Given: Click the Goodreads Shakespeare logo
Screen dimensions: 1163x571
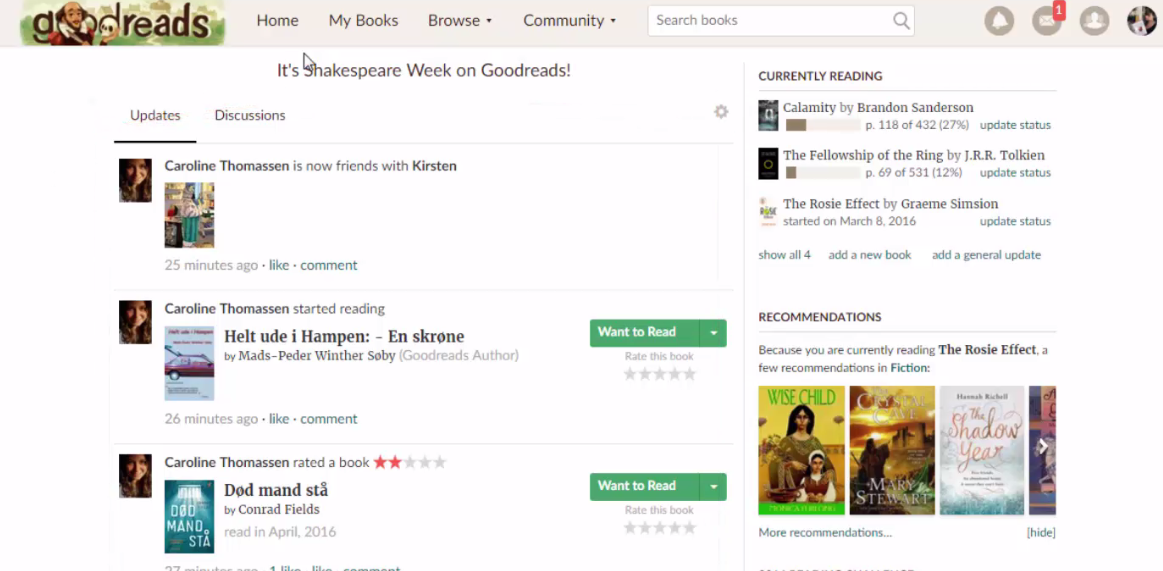Looking at the screenshot, I should click(x=122, y=22).
